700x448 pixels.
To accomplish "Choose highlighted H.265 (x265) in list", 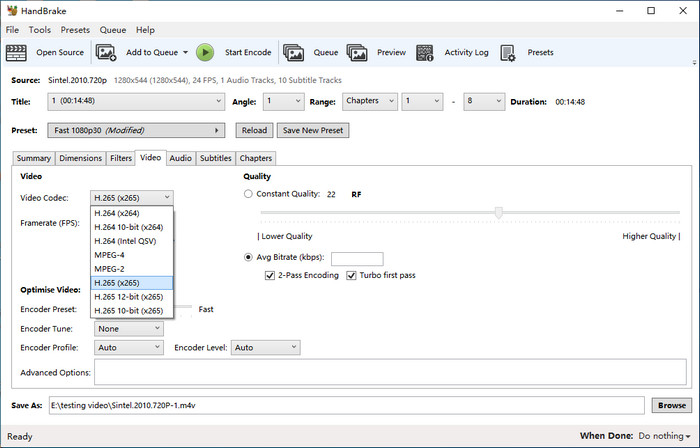I will click(132, 283).
